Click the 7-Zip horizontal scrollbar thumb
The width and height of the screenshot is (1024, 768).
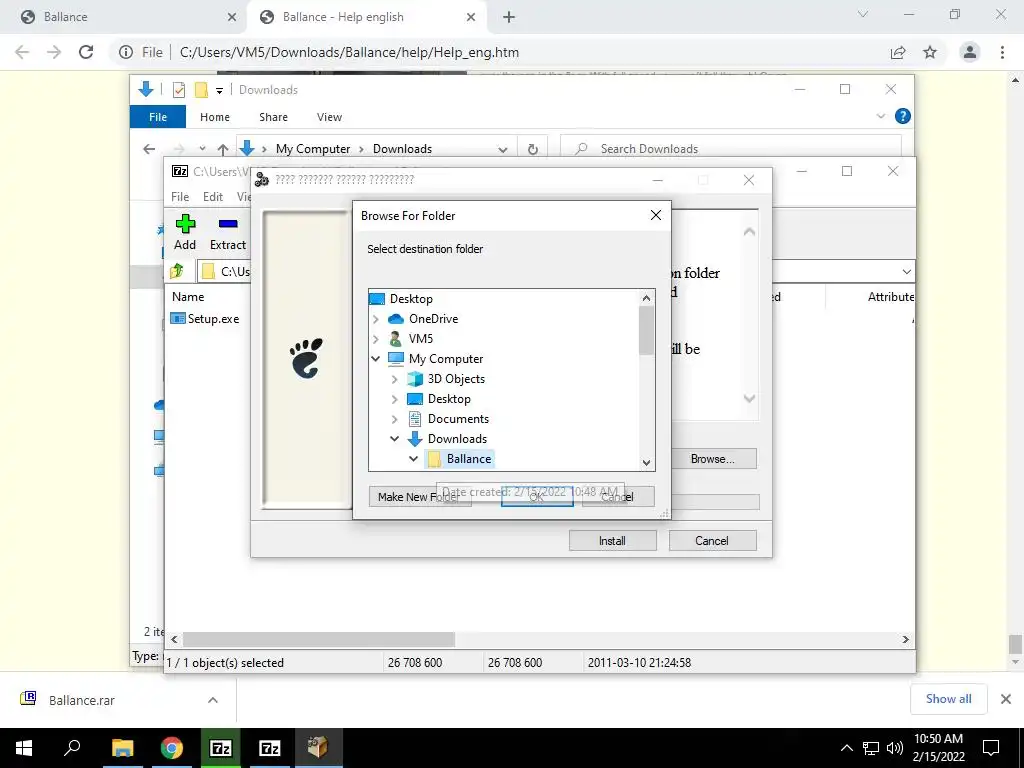(x=319, y=639)
